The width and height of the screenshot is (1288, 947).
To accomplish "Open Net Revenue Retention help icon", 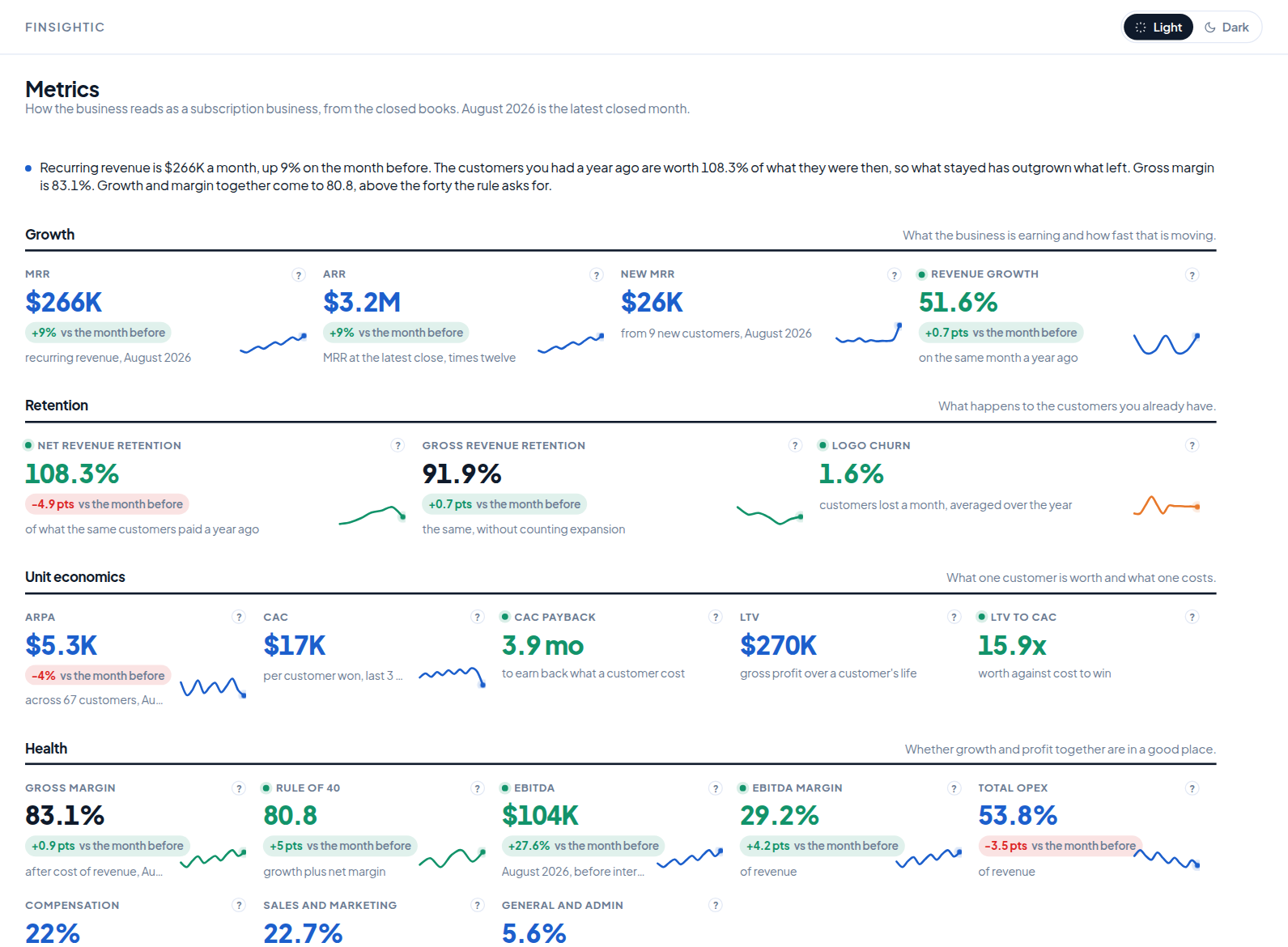I will coord(397,445).
